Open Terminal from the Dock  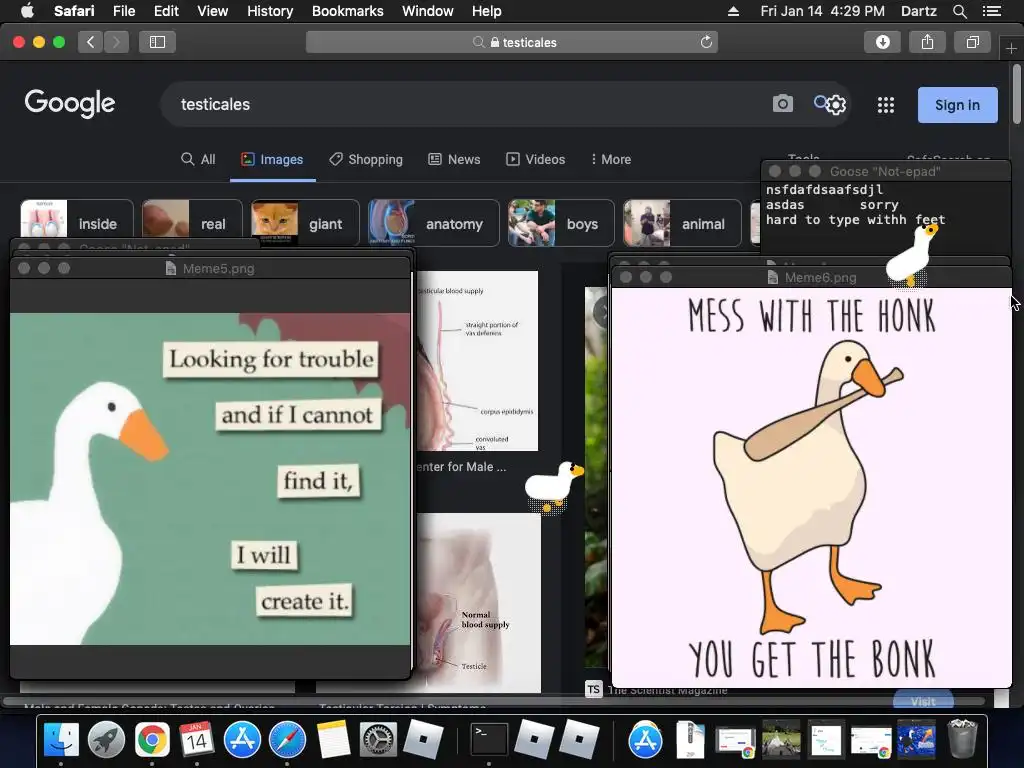[x=489, y=740]
